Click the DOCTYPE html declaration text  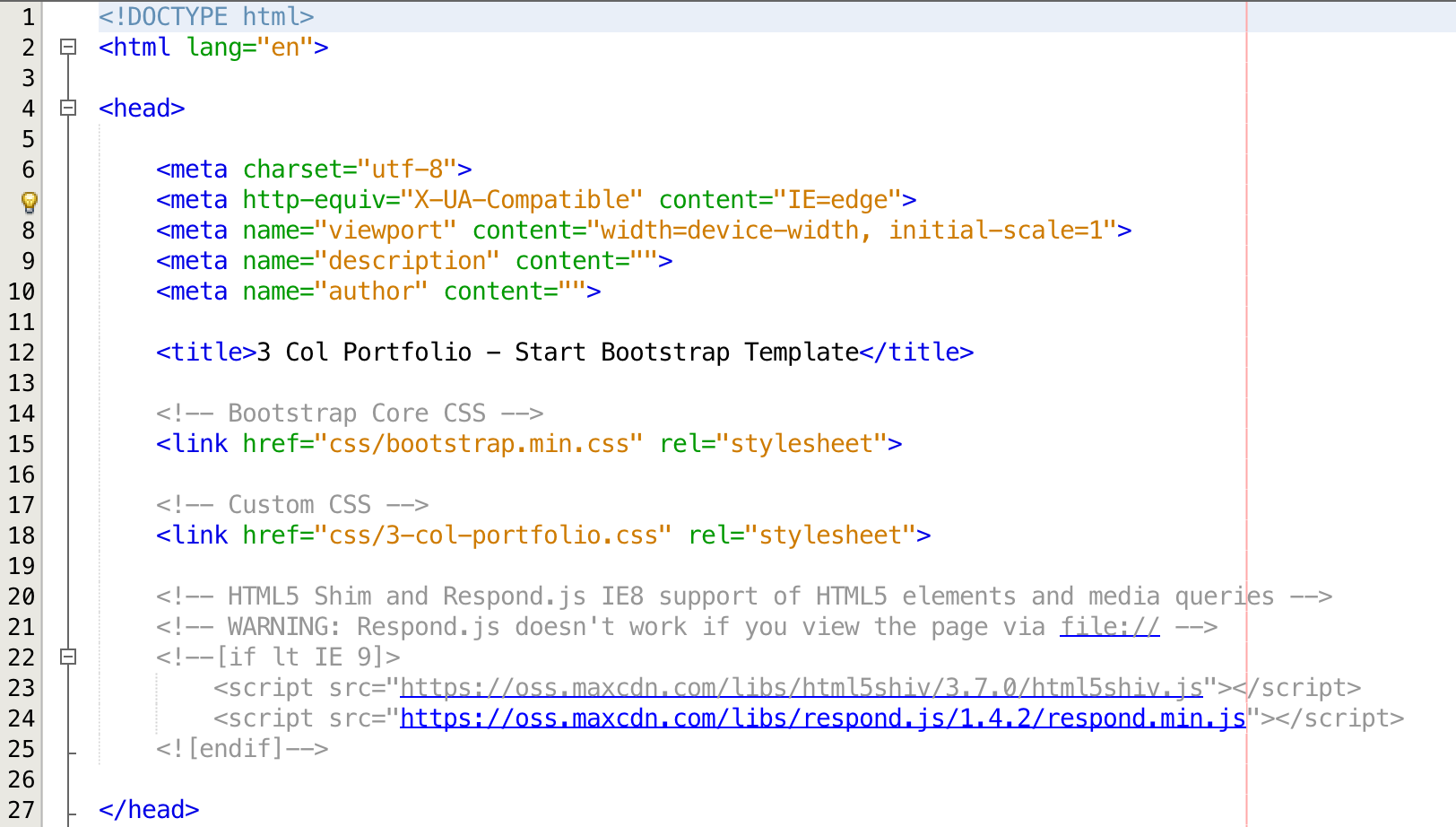[206, 16]
